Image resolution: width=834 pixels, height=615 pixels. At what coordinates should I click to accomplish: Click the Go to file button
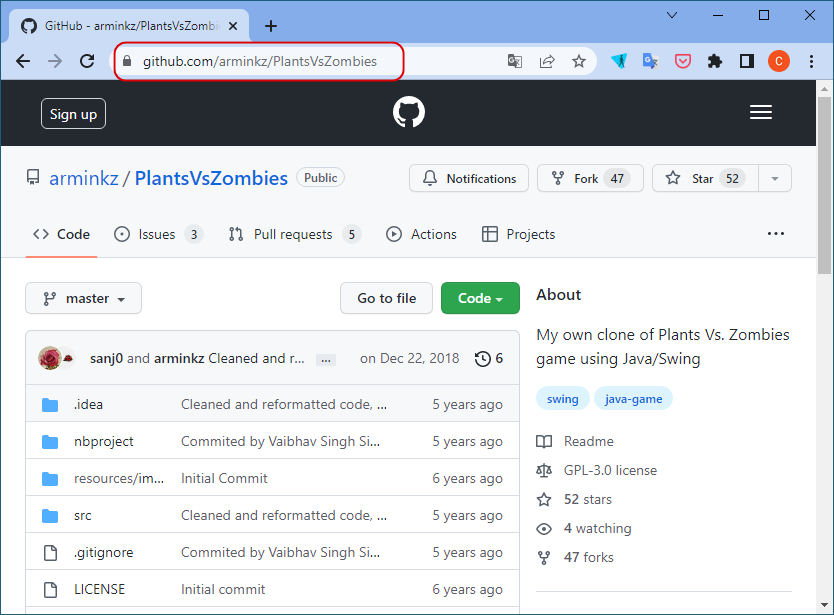(x=387, y=298)
